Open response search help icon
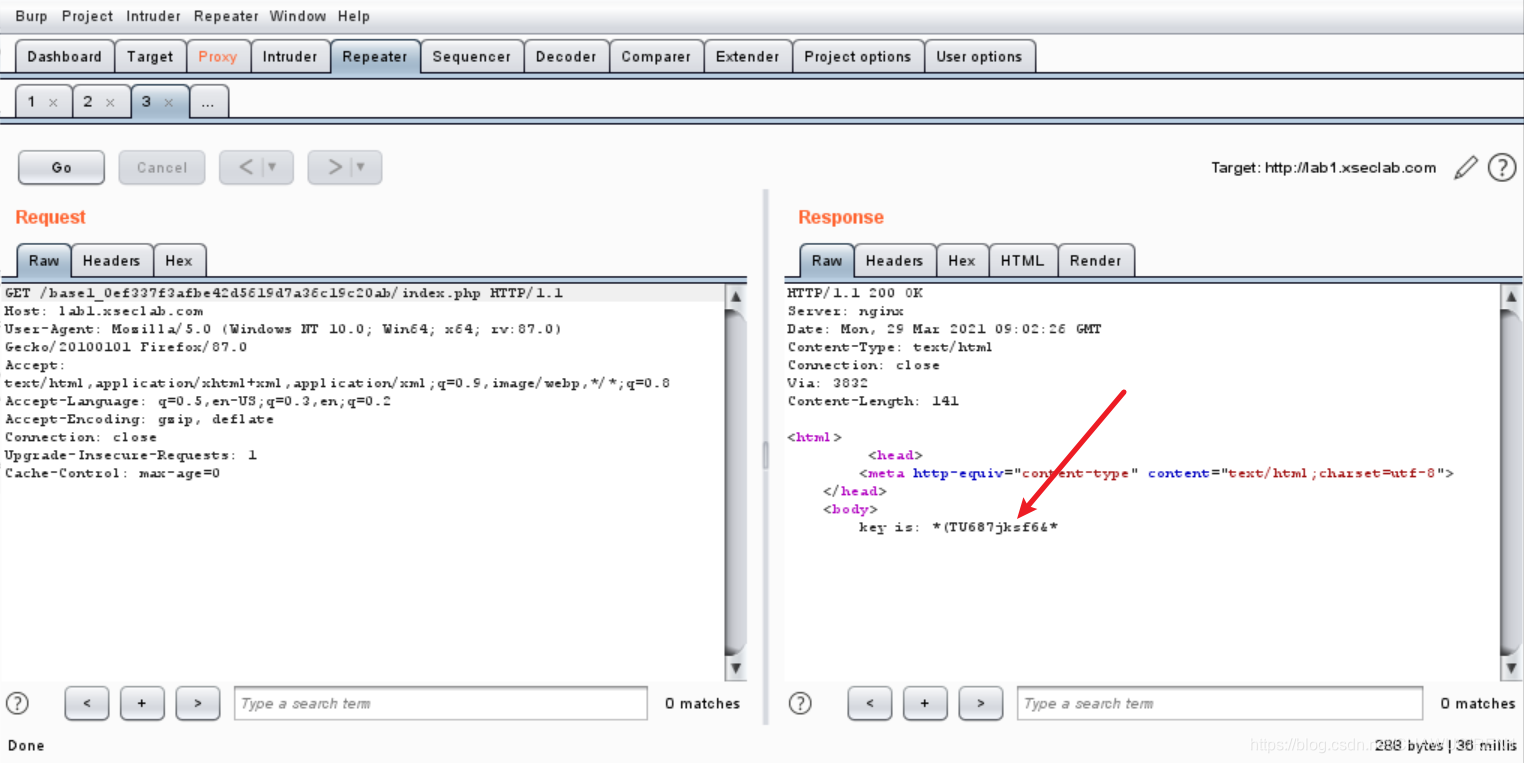 (x=800, y=703)
